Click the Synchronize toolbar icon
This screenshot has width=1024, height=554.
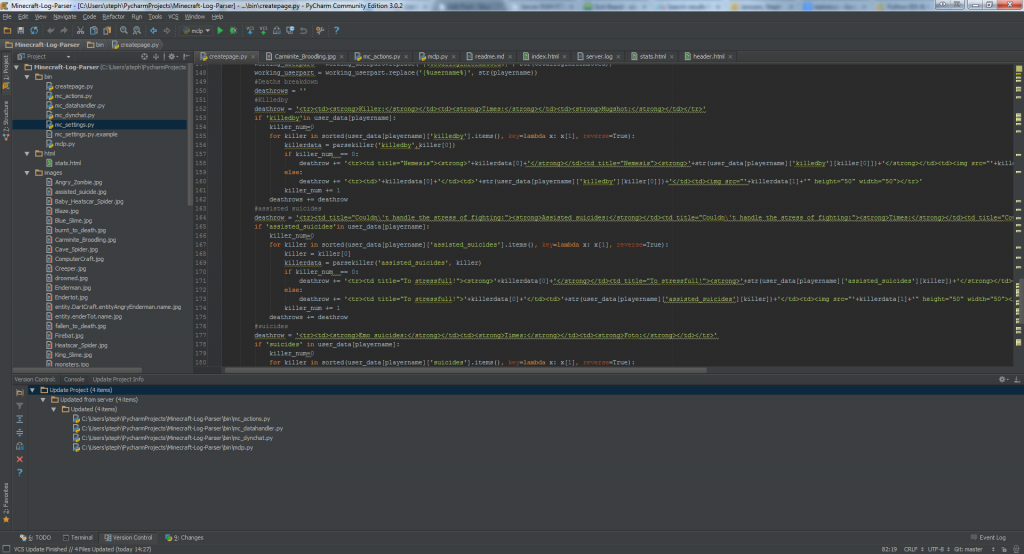coord(34,30)
